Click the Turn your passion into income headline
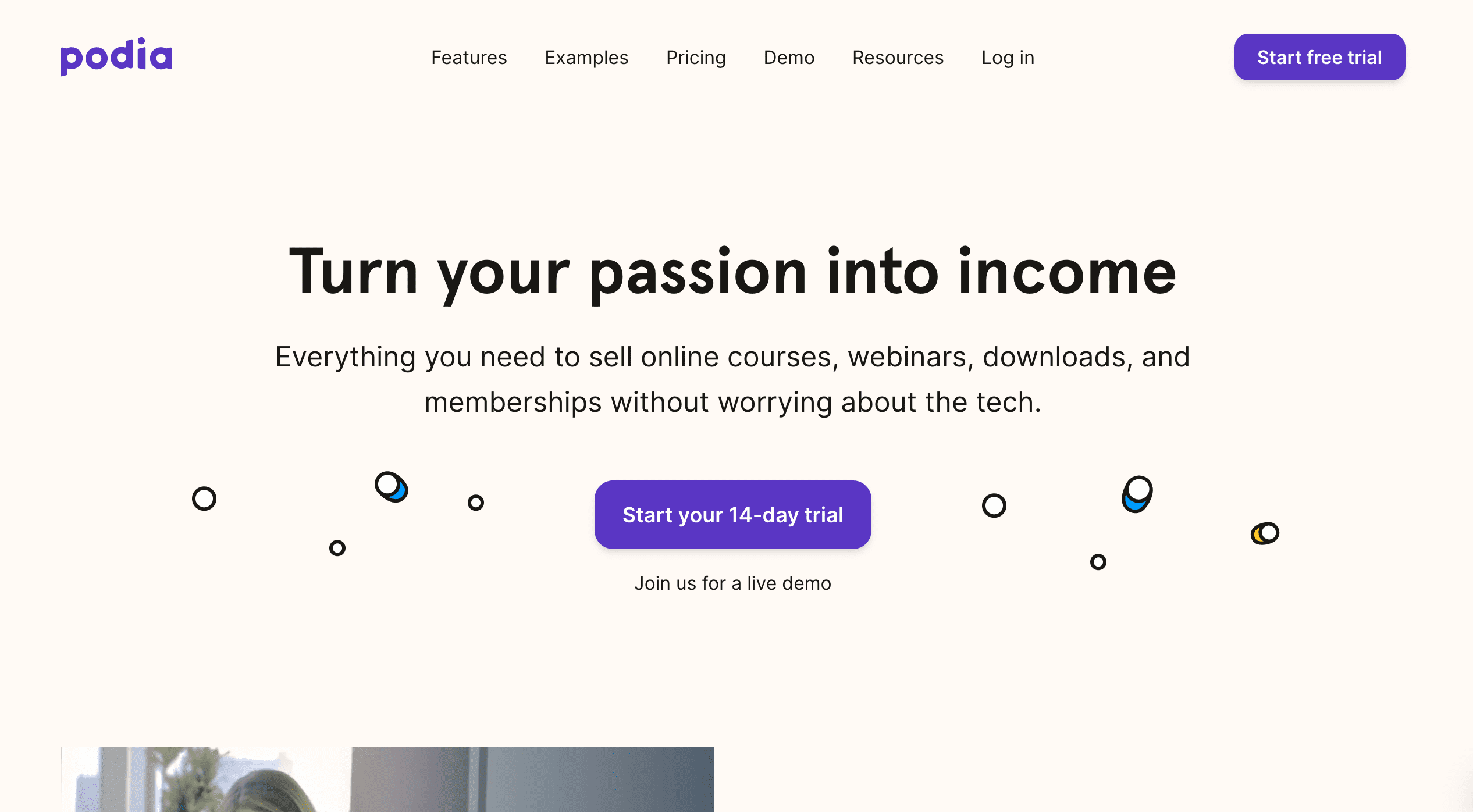 [733, 272]
